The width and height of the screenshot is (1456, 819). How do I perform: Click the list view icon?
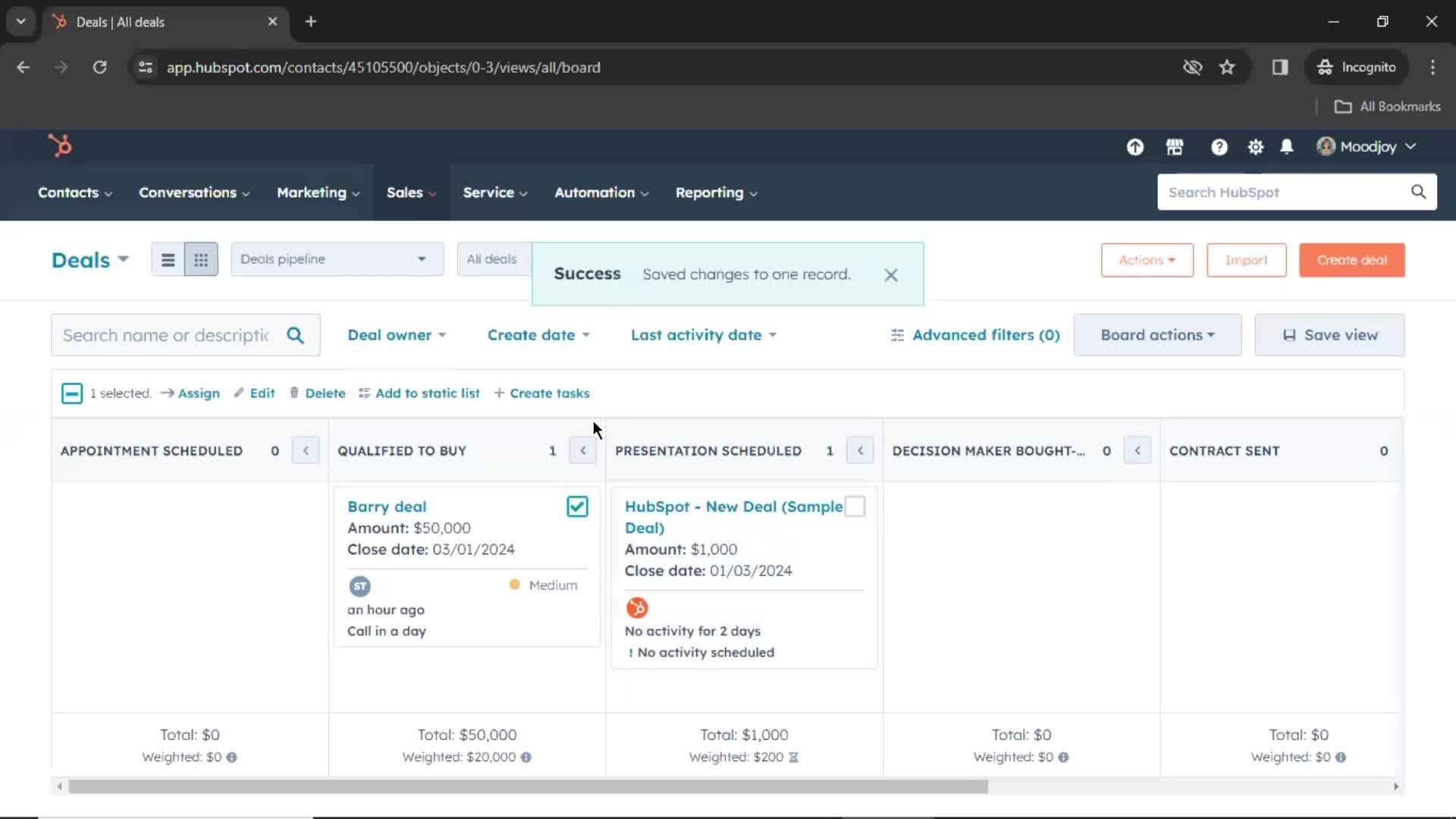pos(168,260)
